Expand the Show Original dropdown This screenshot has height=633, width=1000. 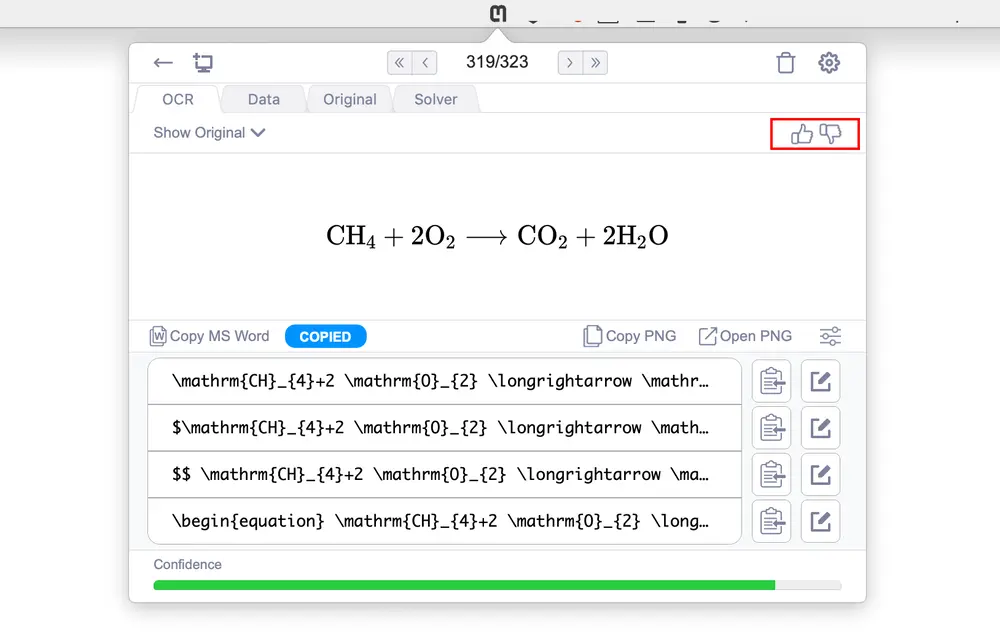209,133
